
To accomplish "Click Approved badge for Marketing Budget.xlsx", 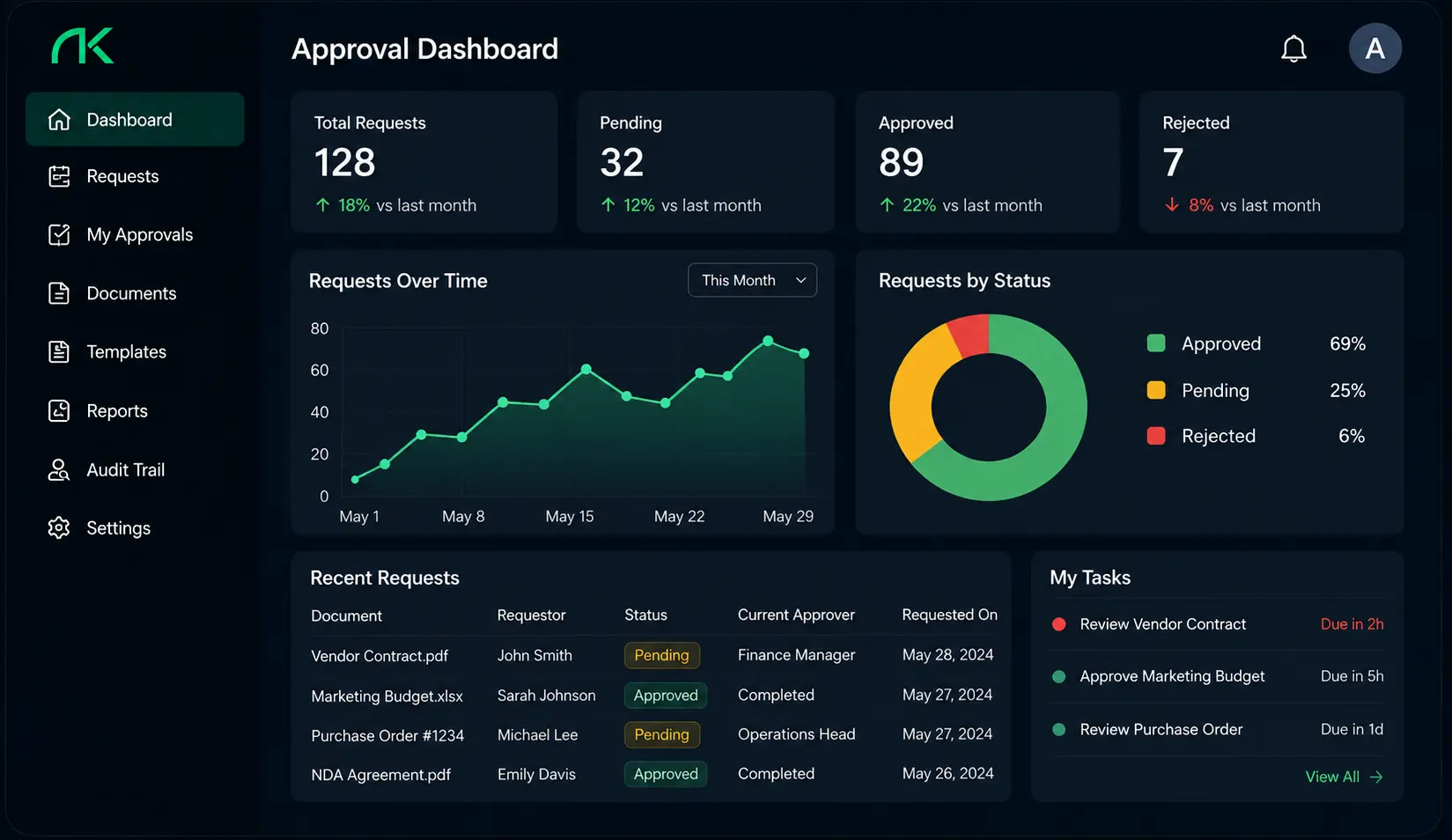I will tap(666, 695).
